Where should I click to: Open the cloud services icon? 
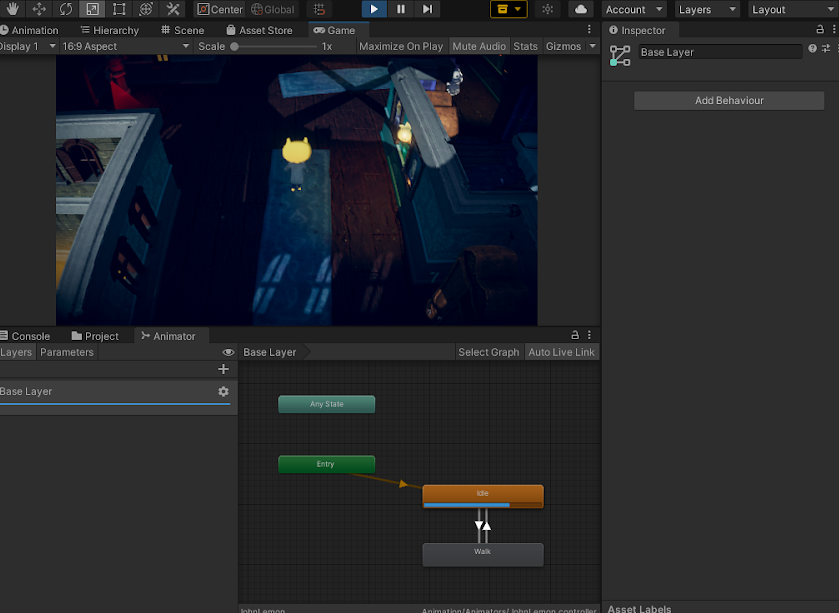click(x=580, y=9)
